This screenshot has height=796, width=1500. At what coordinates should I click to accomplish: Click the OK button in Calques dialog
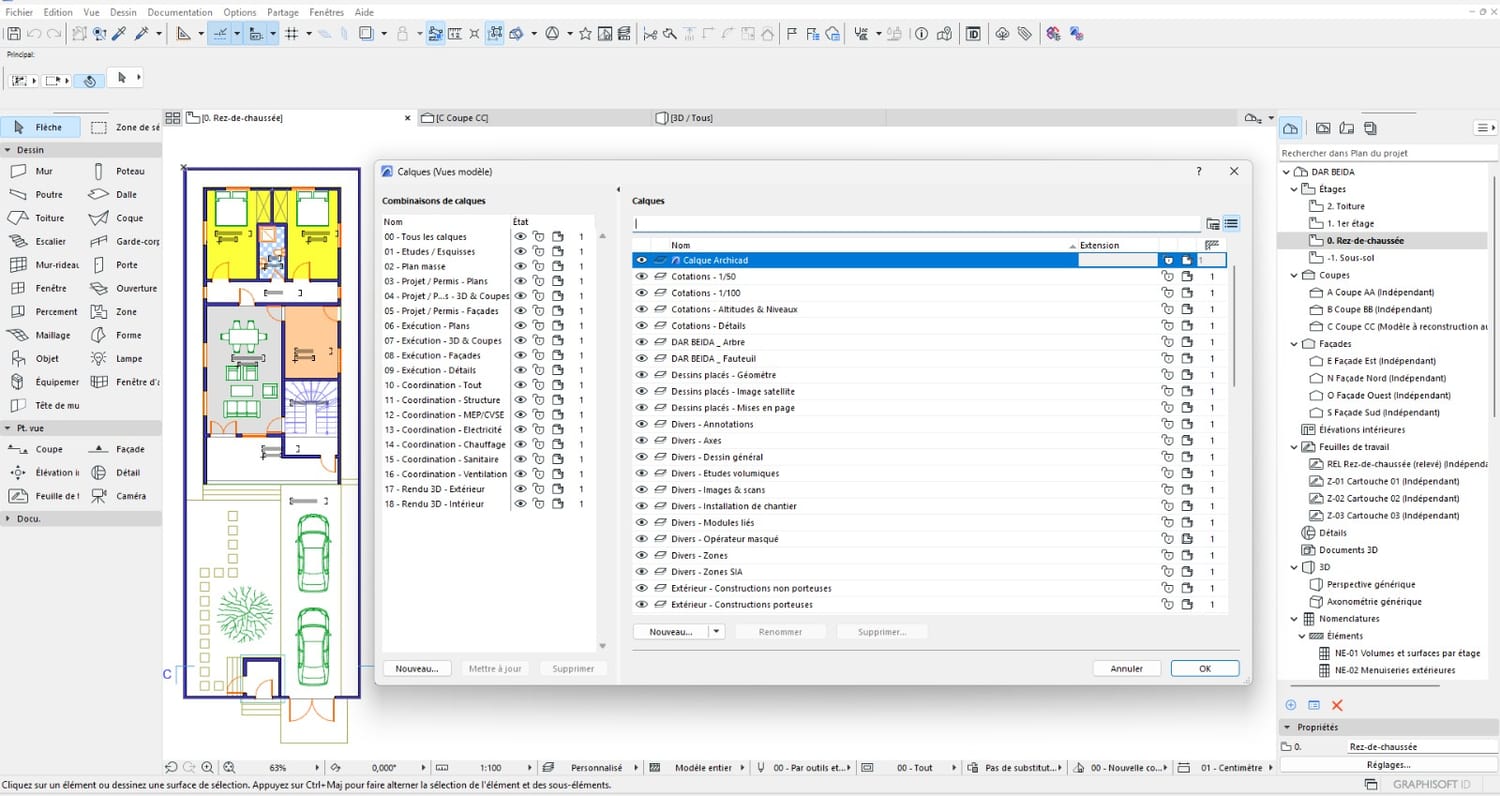point(1204,668)
